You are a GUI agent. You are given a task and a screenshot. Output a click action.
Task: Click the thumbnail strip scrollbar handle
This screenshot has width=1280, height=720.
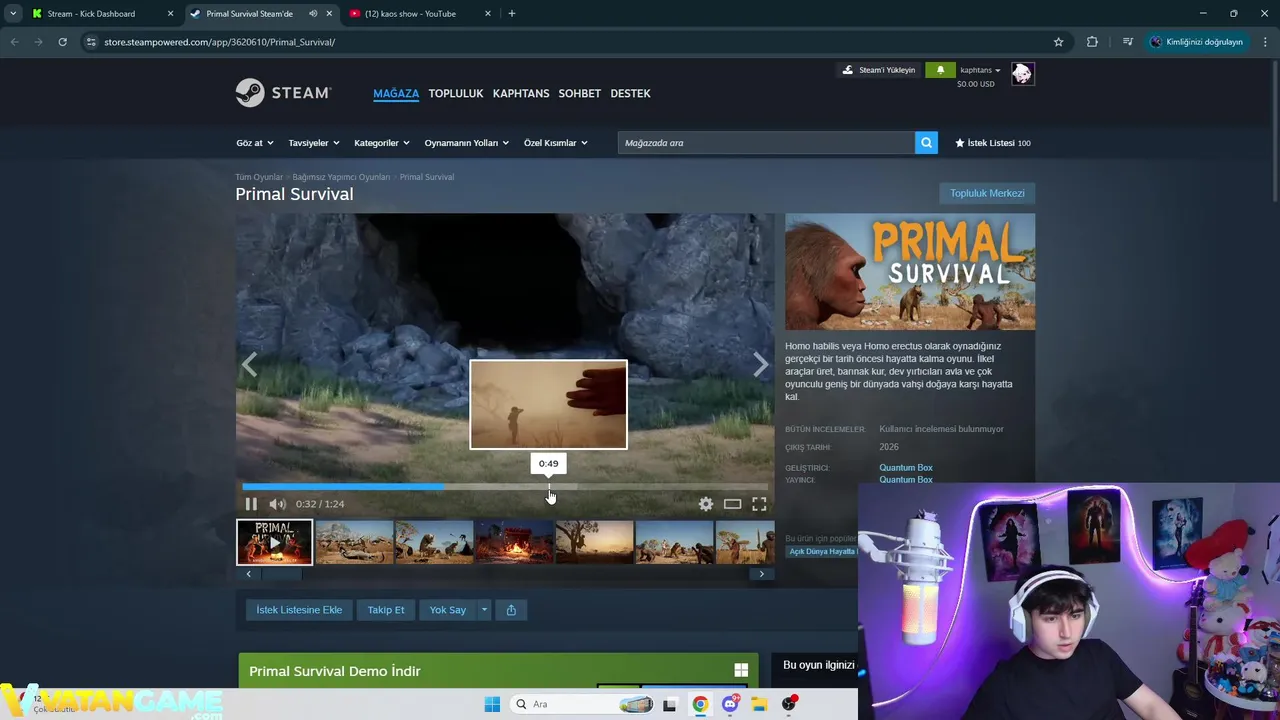pyautogui.click(x=282, y=574)
